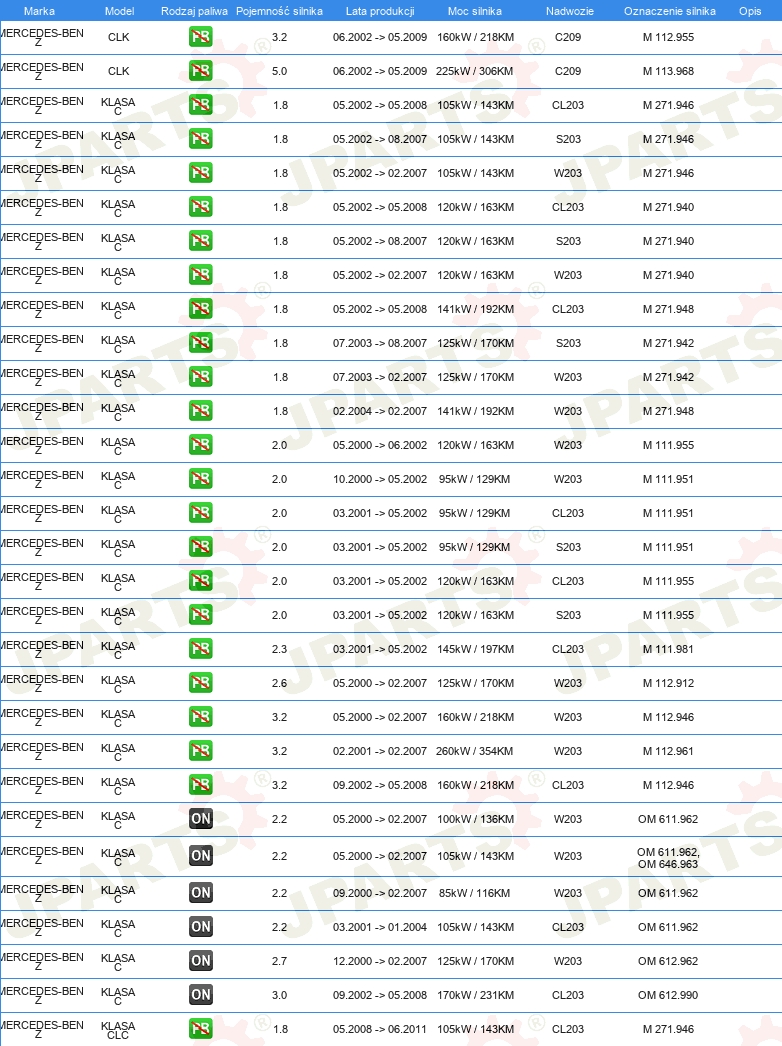Click petrol icon in S203 M 271.940 row
The width and height of the screenshot is (782, 1046).
(200, 241)
